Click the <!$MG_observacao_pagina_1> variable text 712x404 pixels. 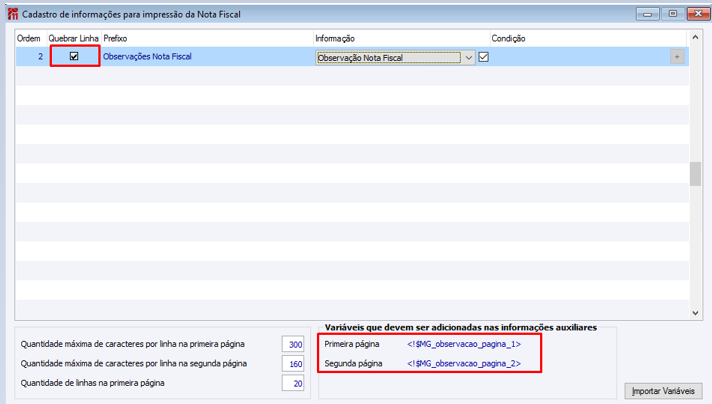(464, 344)
